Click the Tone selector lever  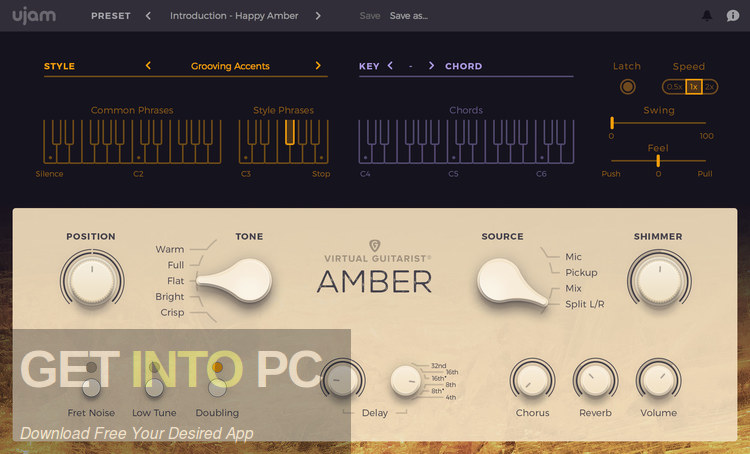tap(234, 281)
